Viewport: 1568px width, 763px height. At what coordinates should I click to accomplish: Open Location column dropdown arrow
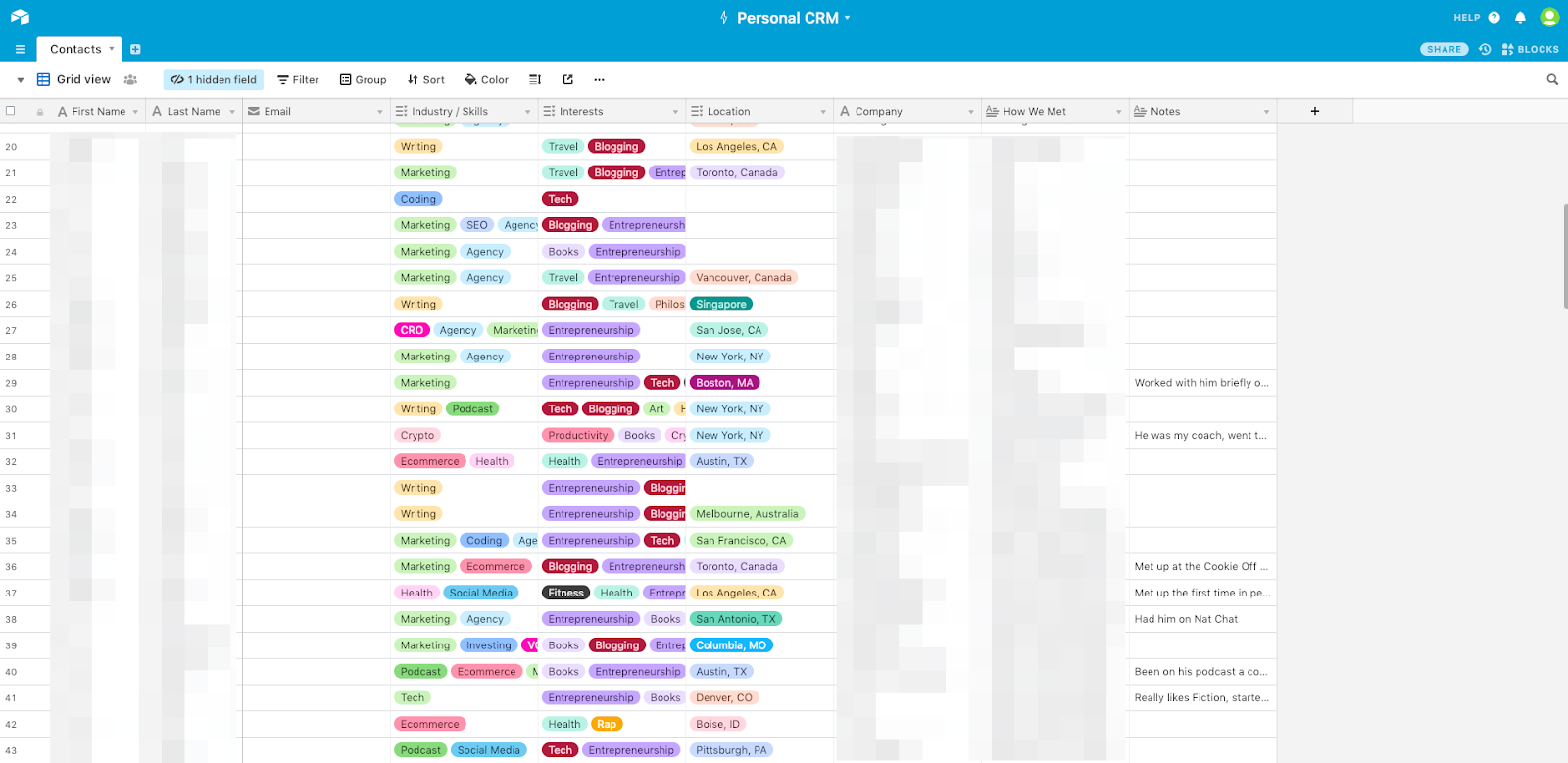(x=823, y=112)
